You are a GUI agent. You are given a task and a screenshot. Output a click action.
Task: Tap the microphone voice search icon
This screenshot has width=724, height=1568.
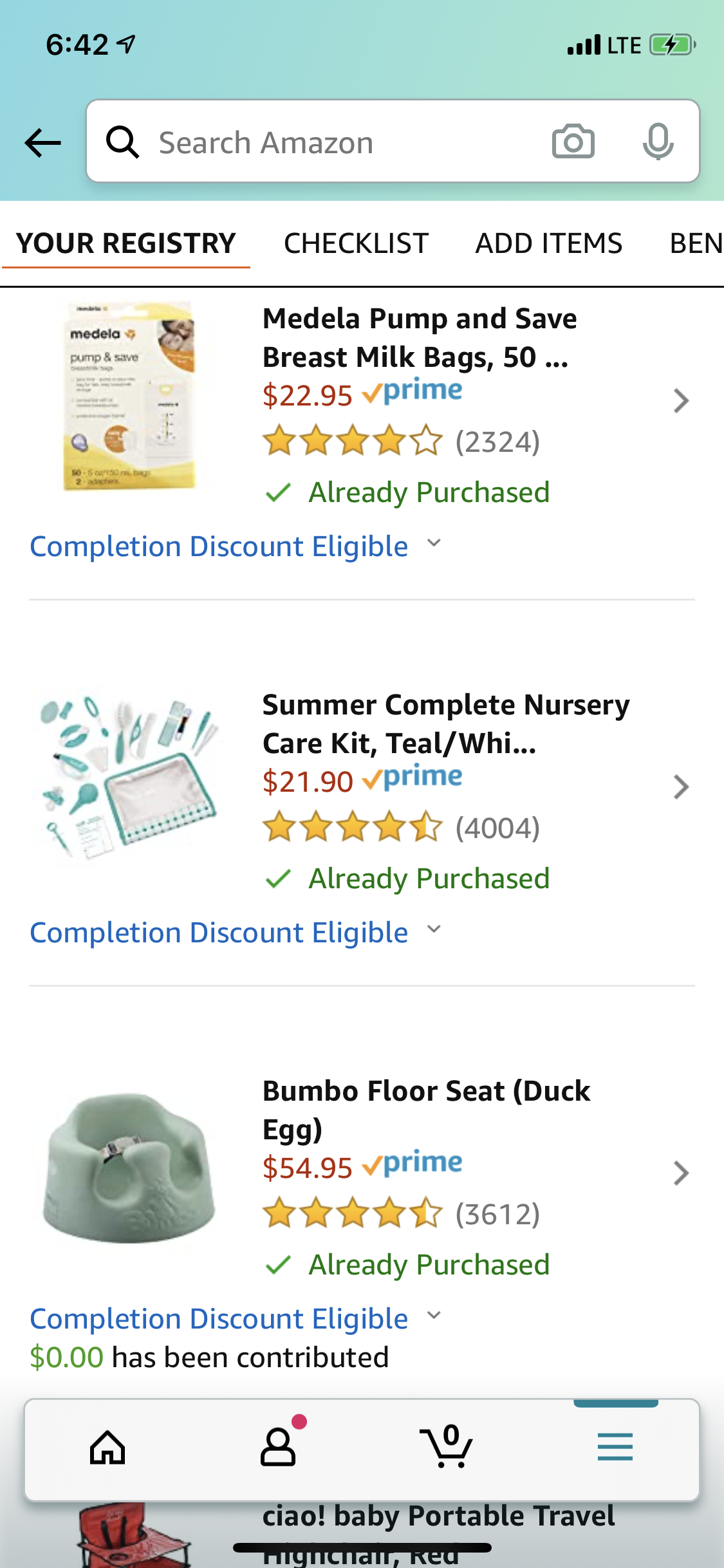657,142
